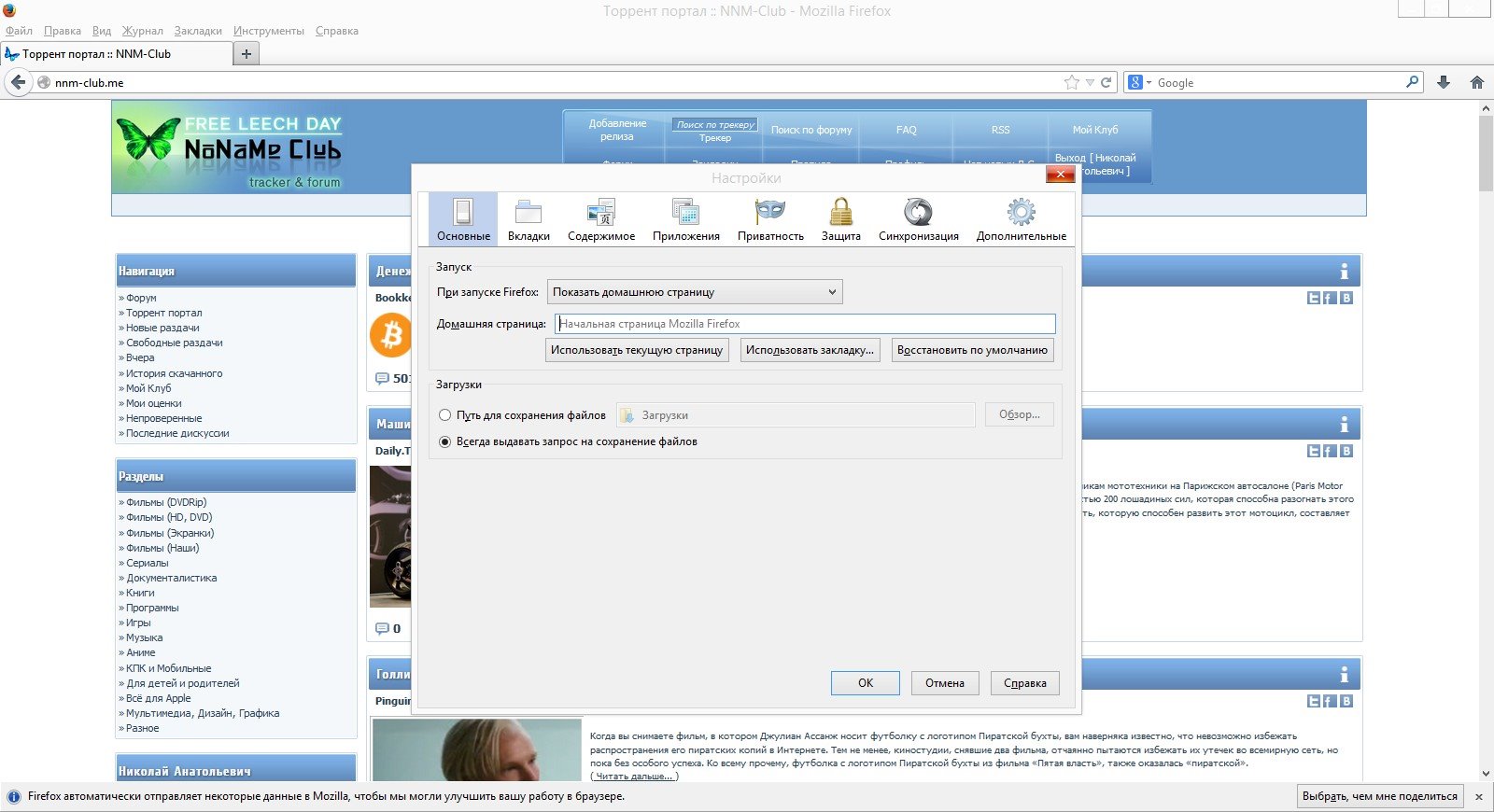Click the search magnifier icon
The width and height of the screenshot is (1494, 812).
click(x=1412, y=82)
